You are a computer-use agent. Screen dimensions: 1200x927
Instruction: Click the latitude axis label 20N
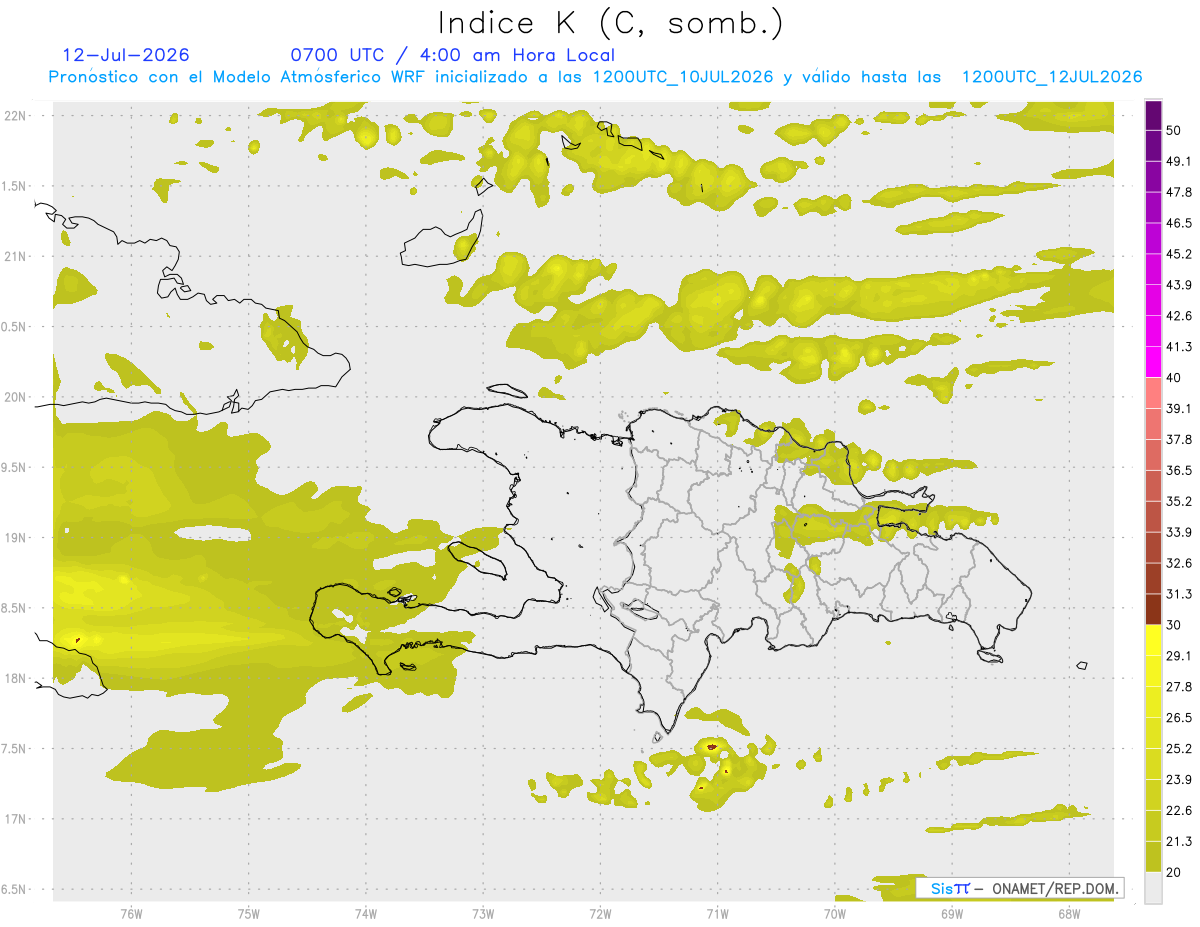pos(16,397)
